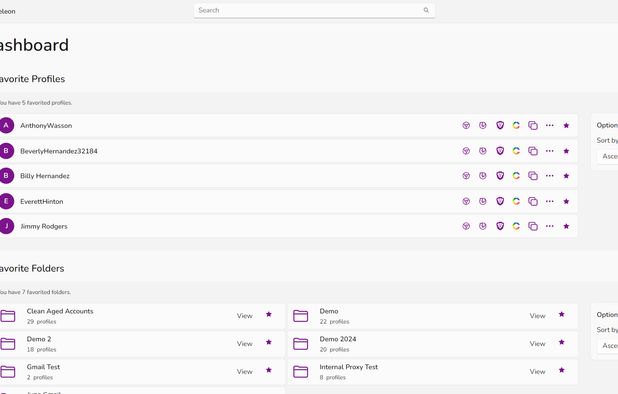618x394 pixels.
Task: Open View link for Demo 2 folder
Action: click(x=244, y=344)
